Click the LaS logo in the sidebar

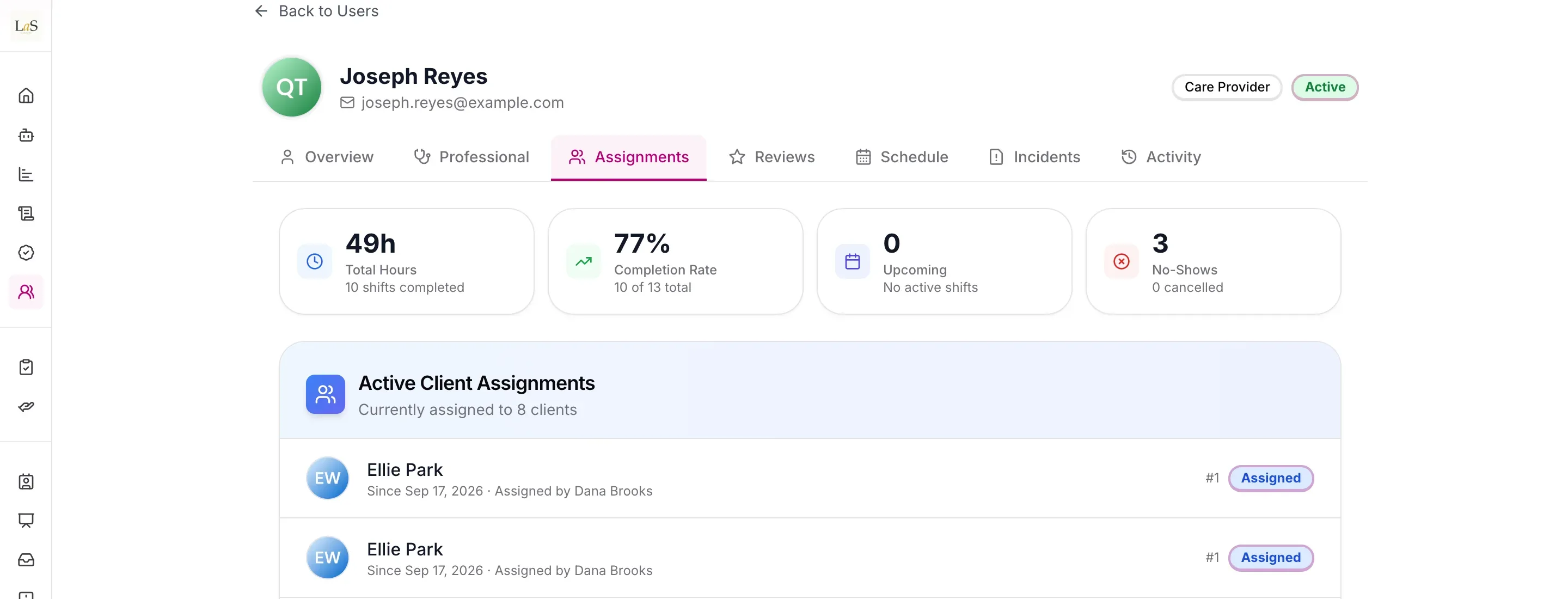26,26
